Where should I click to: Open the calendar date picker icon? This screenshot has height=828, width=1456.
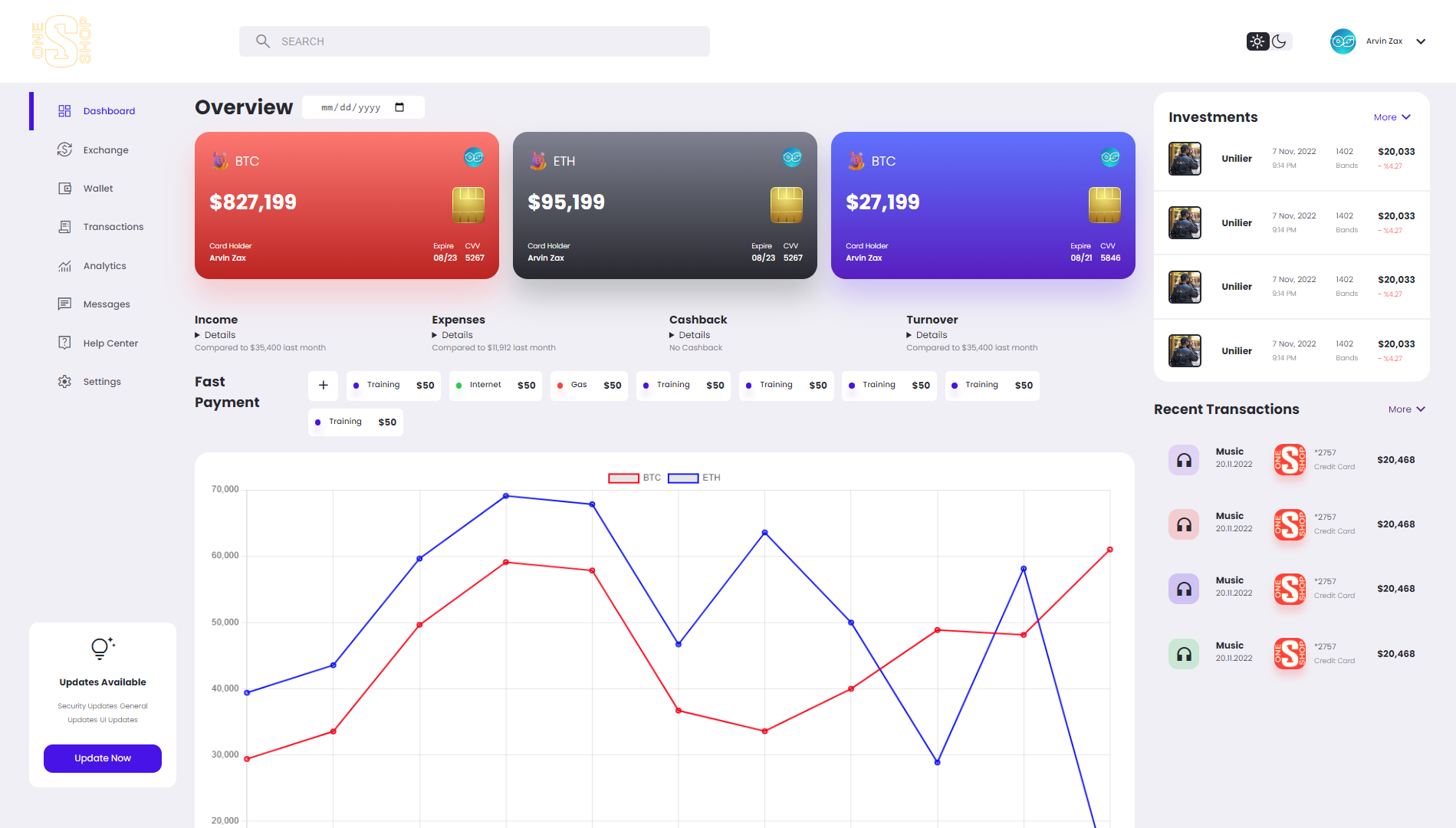pyautogui.click(x=399, y=107)
